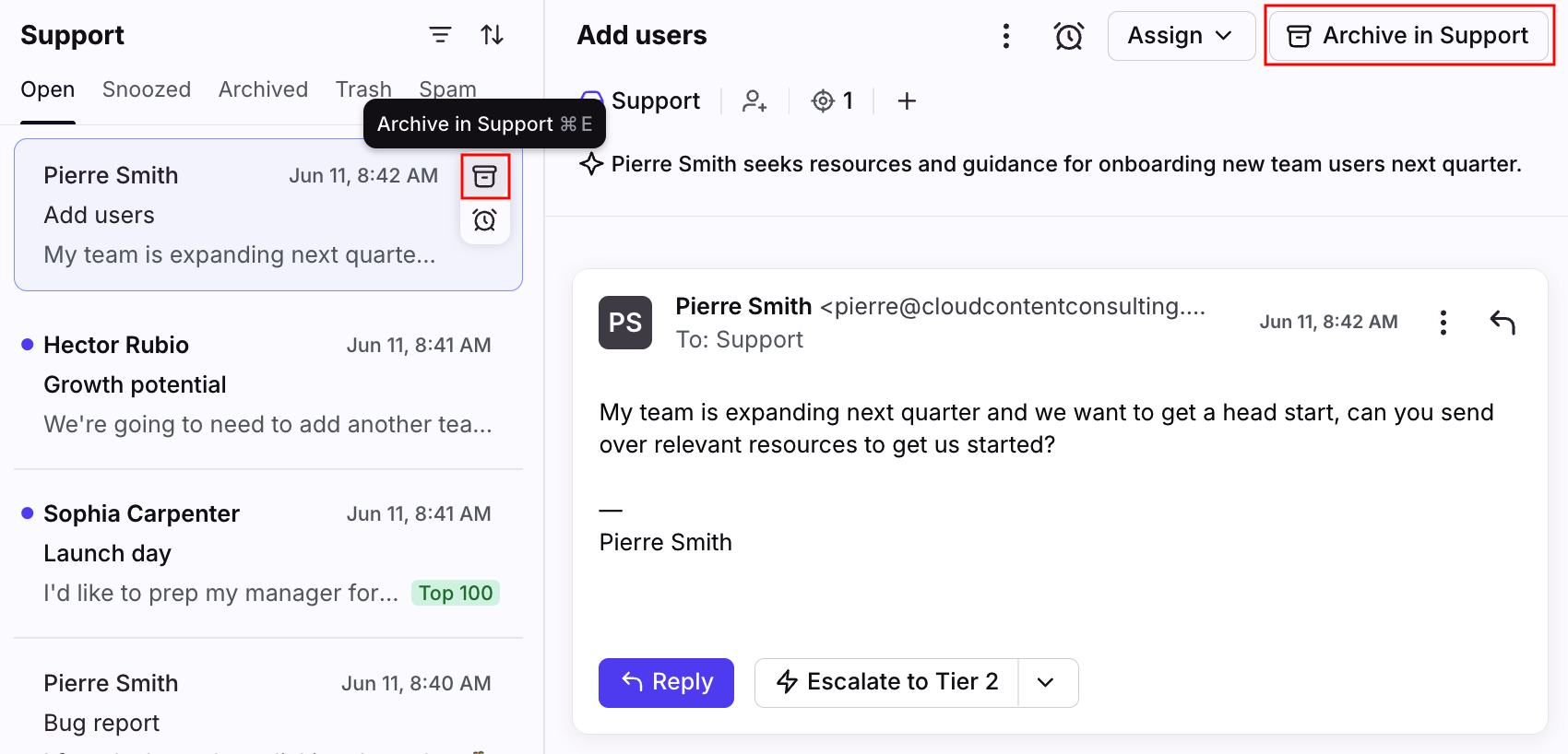Click the Top 100 tag on Launch day

456,593
